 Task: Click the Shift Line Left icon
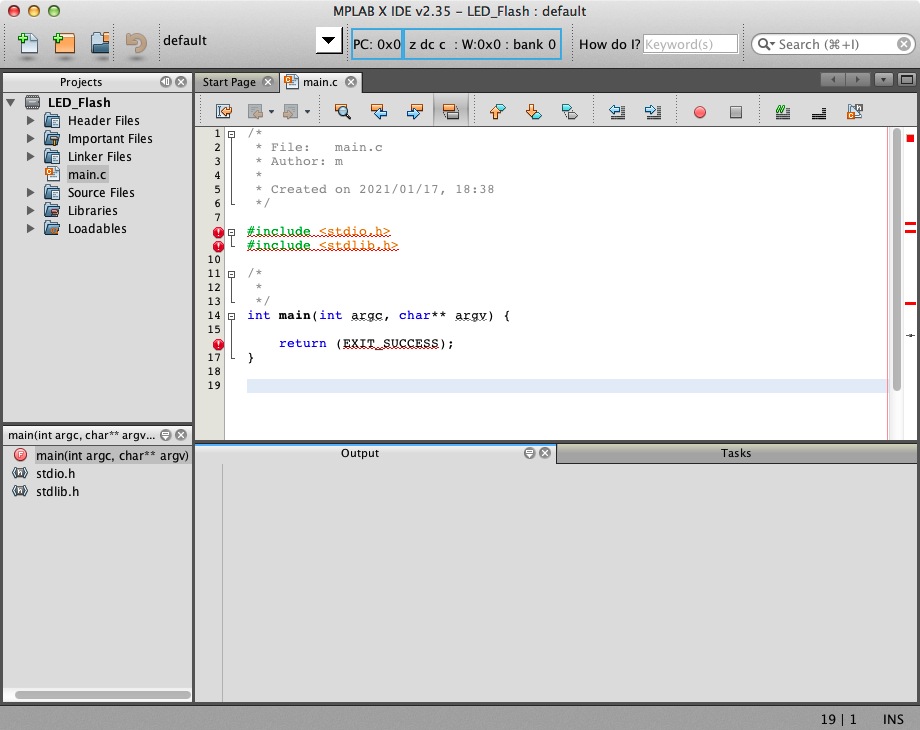[617, 112]
